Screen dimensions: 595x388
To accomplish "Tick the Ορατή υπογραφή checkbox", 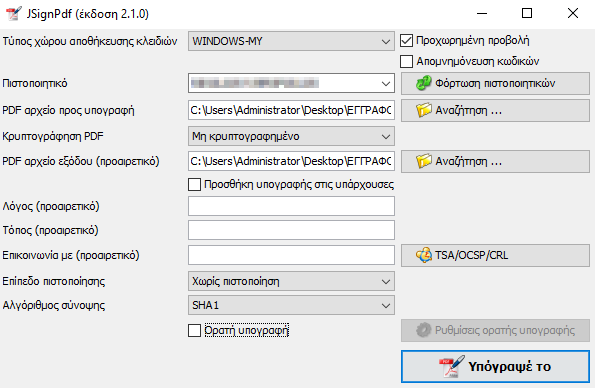I will click(x=194, y=330).
